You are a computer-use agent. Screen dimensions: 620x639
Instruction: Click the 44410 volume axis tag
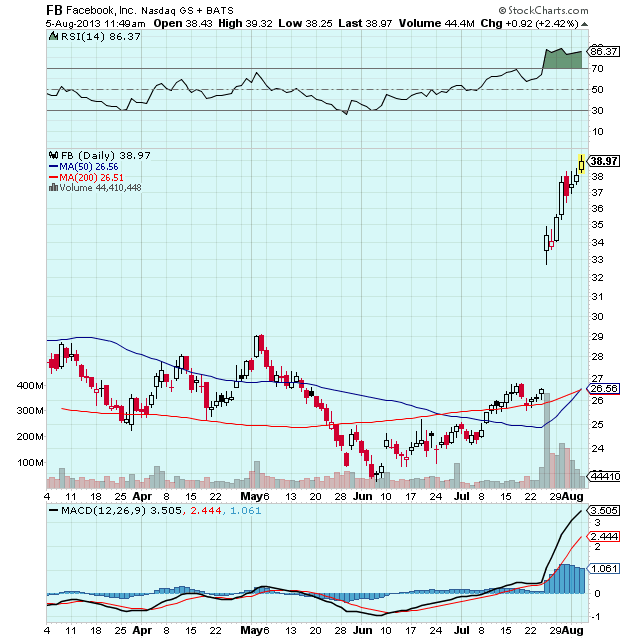[x=603, y=476]
